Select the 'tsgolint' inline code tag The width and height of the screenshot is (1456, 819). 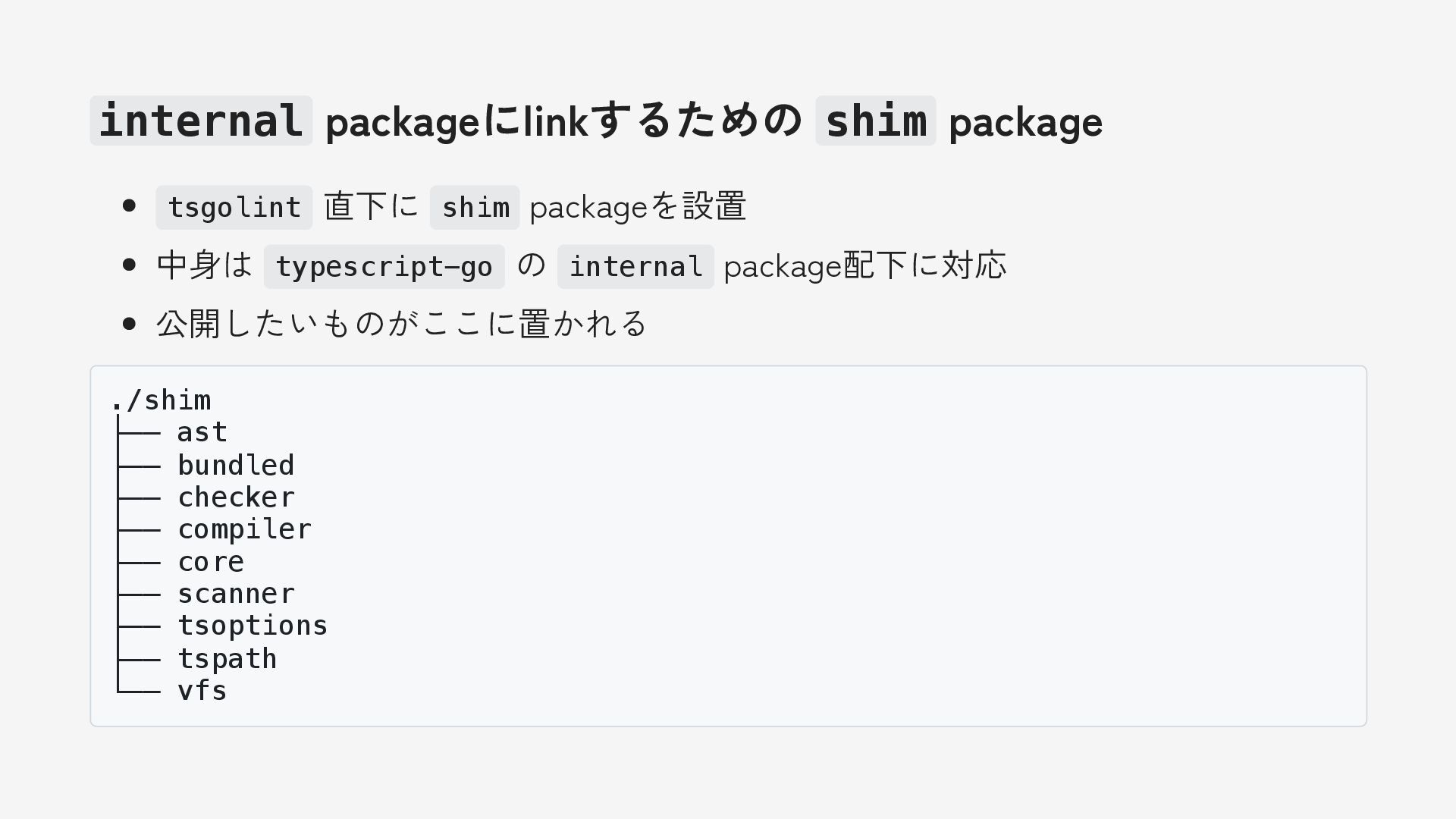click(234, 207)
